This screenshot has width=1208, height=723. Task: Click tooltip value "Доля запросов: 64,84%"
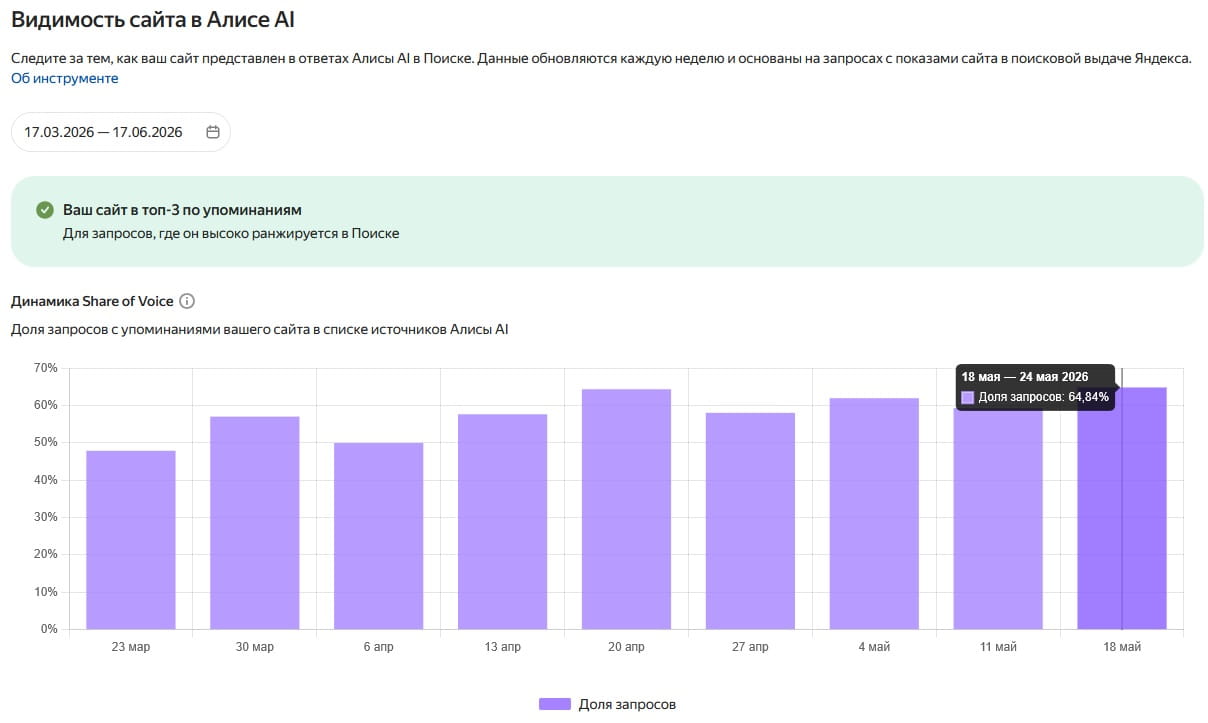point(1043,397)
